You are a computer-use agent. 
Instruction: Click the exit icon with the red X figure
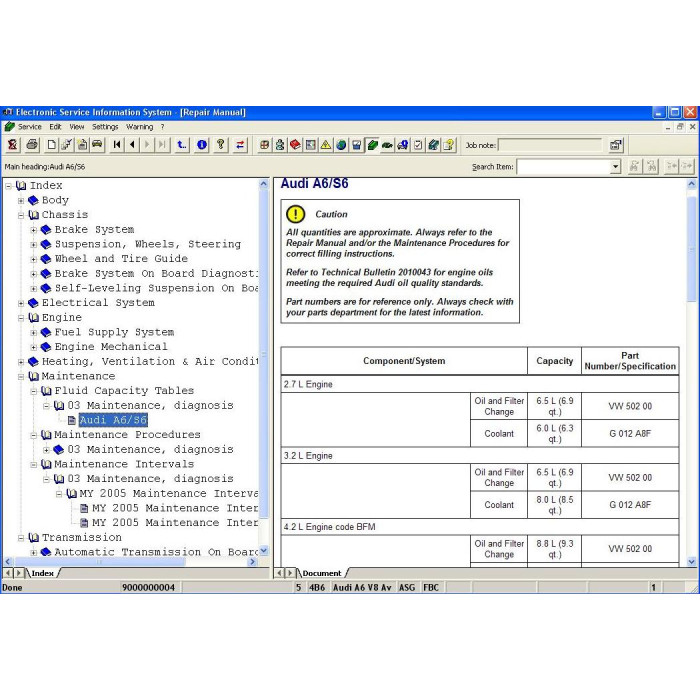click(x=12, y=145)
